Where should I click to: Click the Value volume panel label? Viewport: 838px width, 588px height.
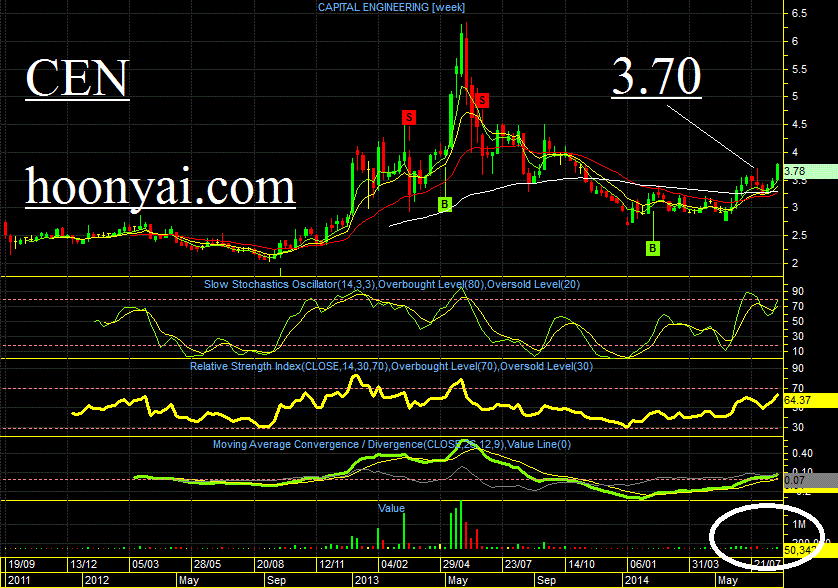[391, 508]
